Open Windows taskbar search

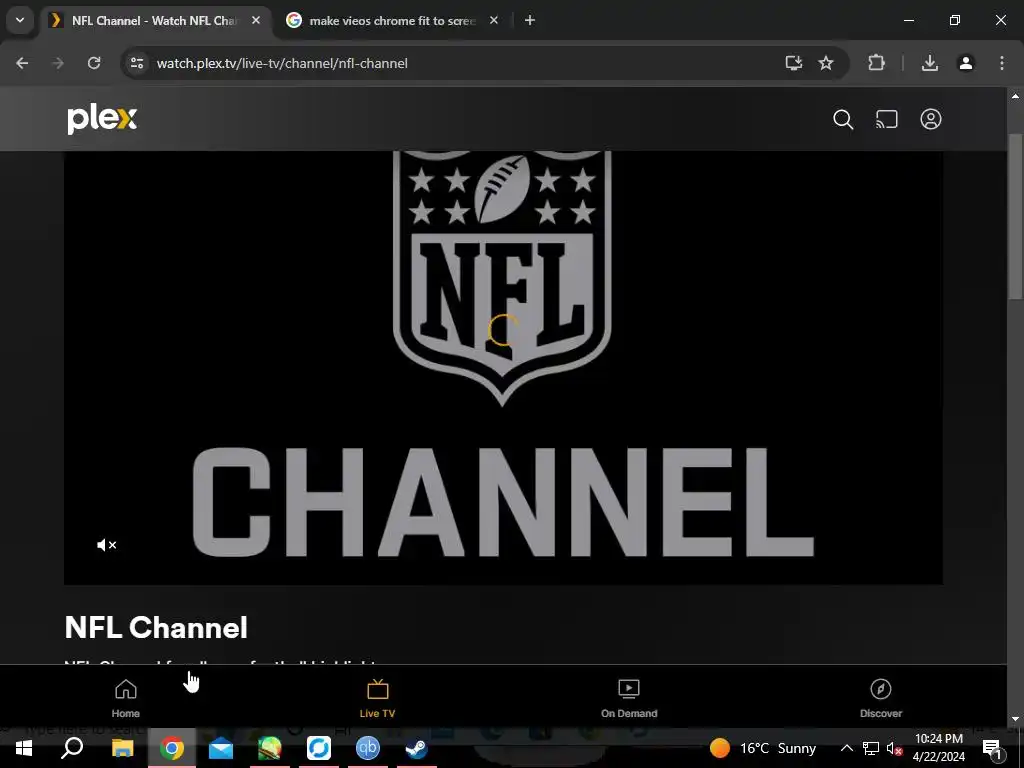72,748
